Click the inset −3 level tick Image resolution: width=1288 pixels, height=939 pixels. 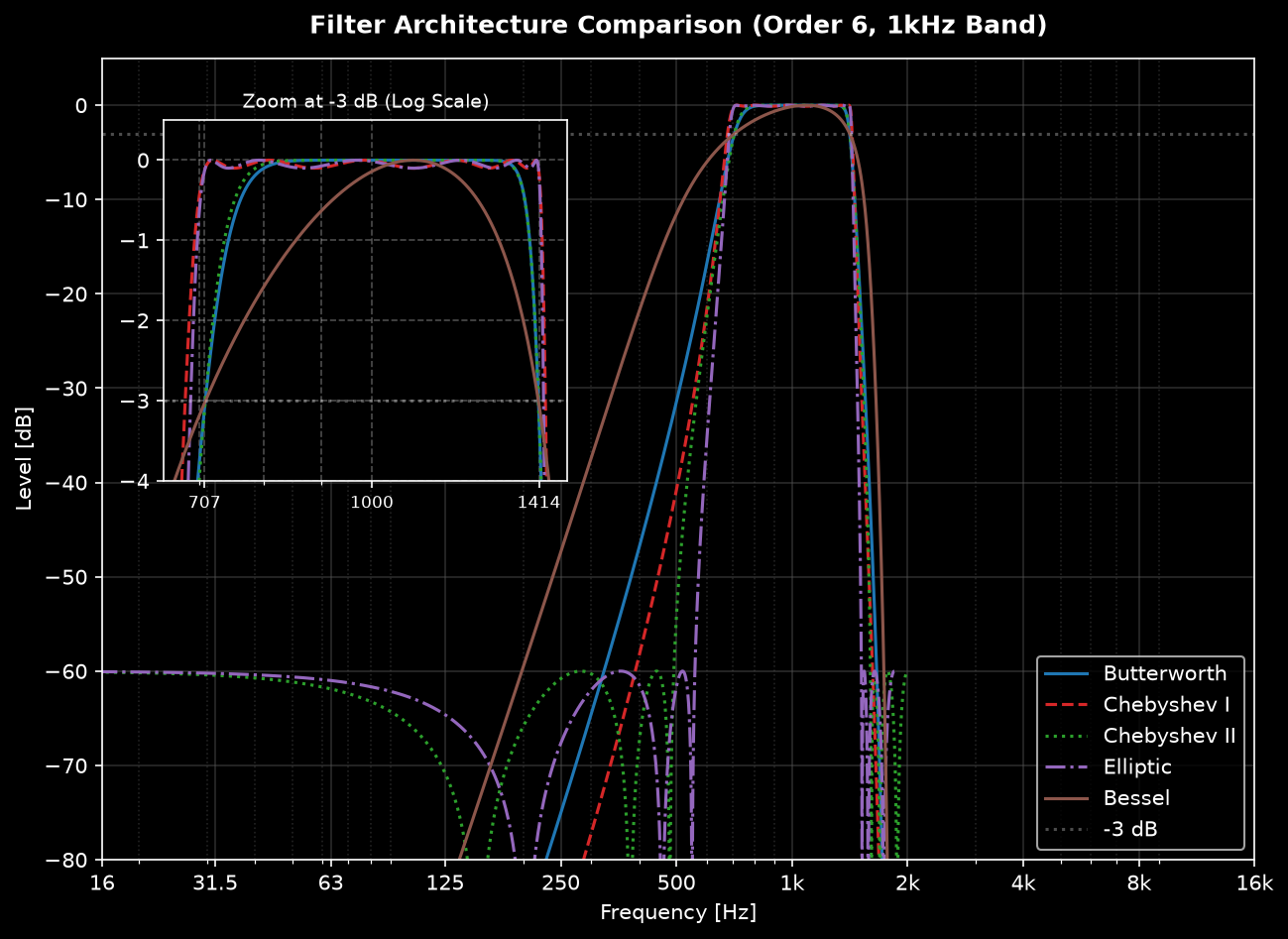point(136,401)
